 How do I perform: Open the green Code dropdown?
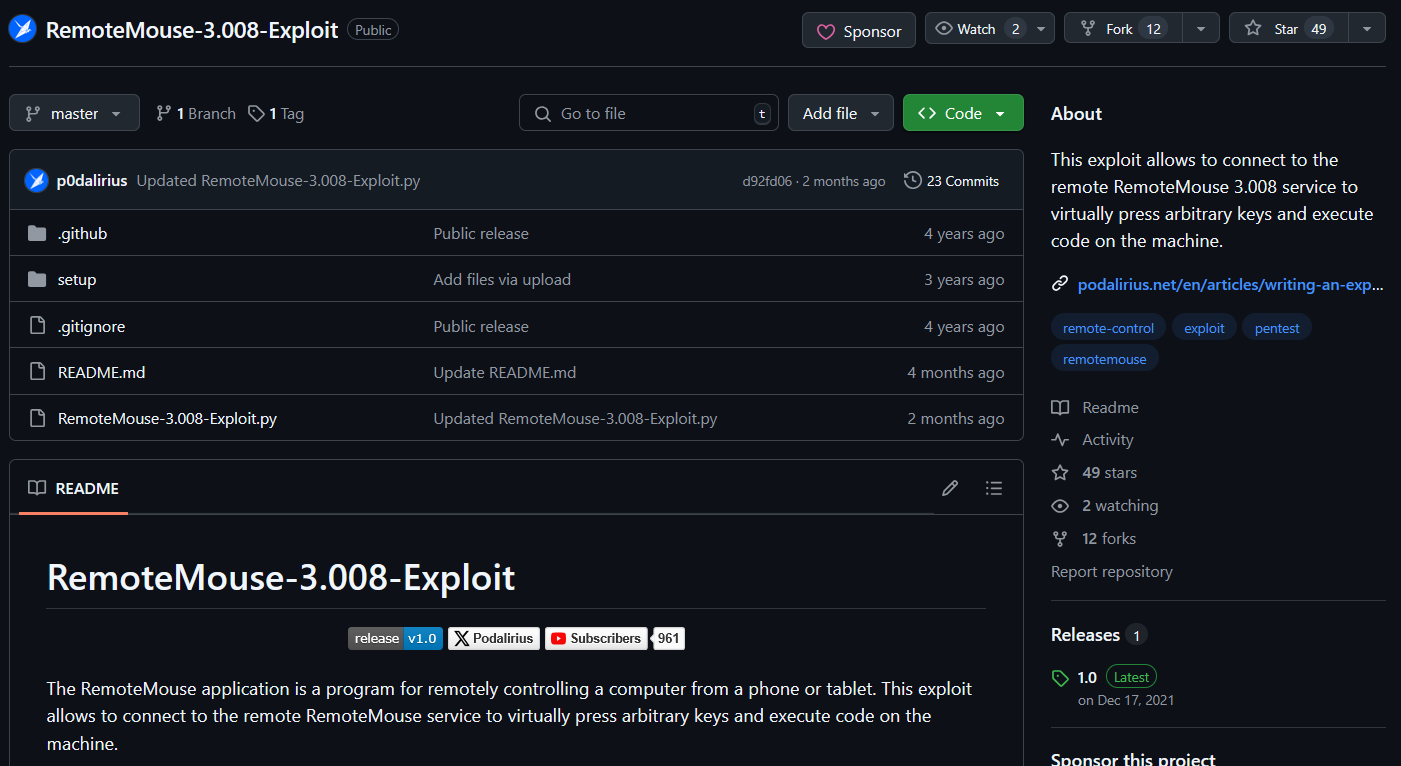pyautogui.click(x=963, y=113)
